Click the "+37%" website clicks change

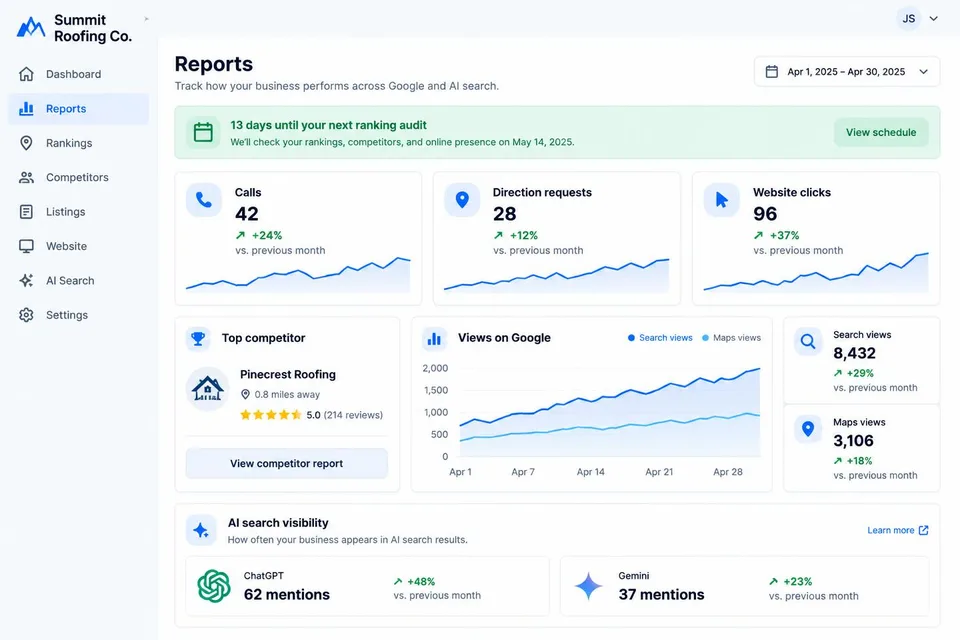[x=784, y=235]
